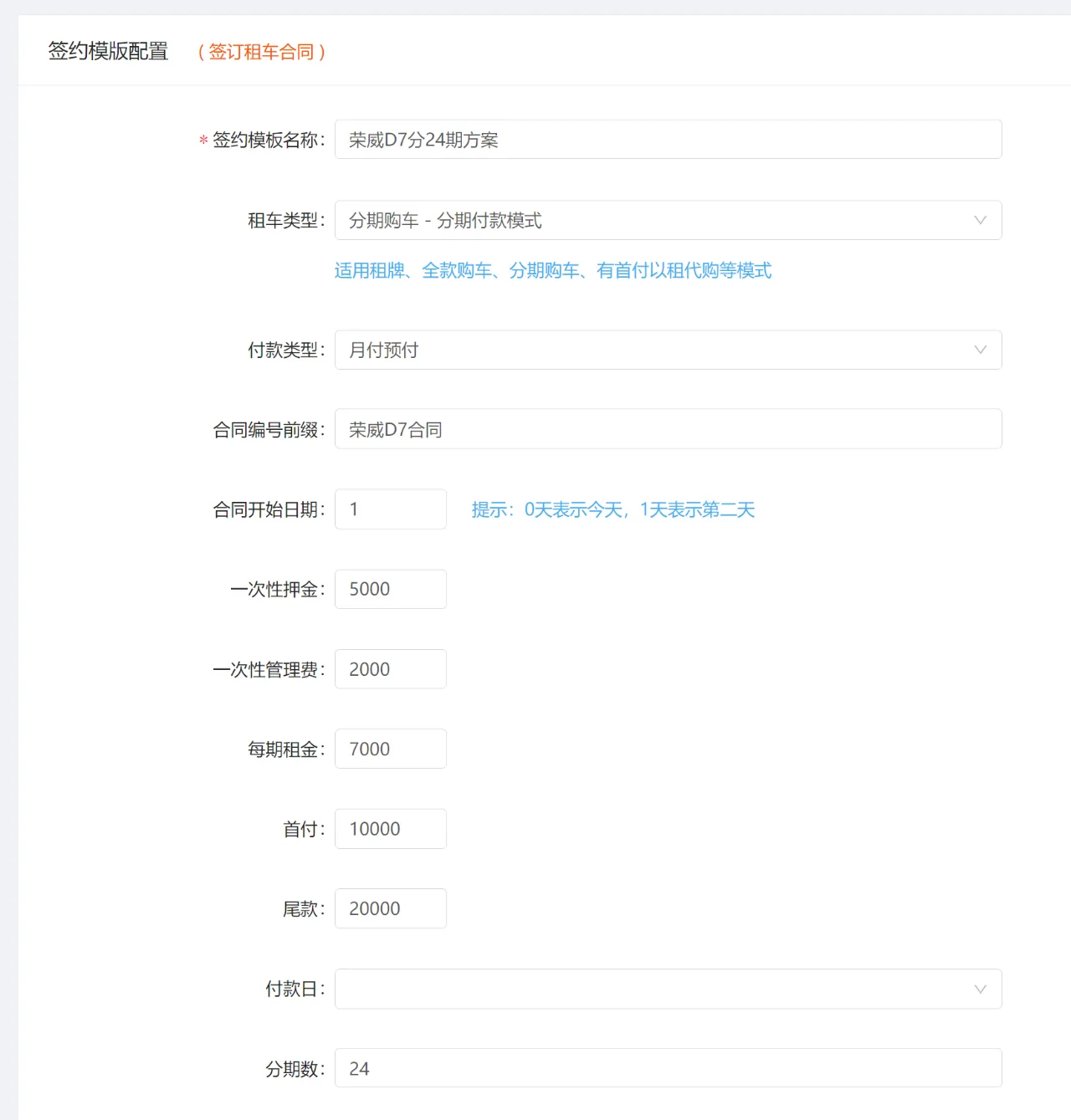Click the 一次性管理费 field showing 2000
This screenshot has height=1120, width=1071.
pyautogui.click(x=390, y=669)
